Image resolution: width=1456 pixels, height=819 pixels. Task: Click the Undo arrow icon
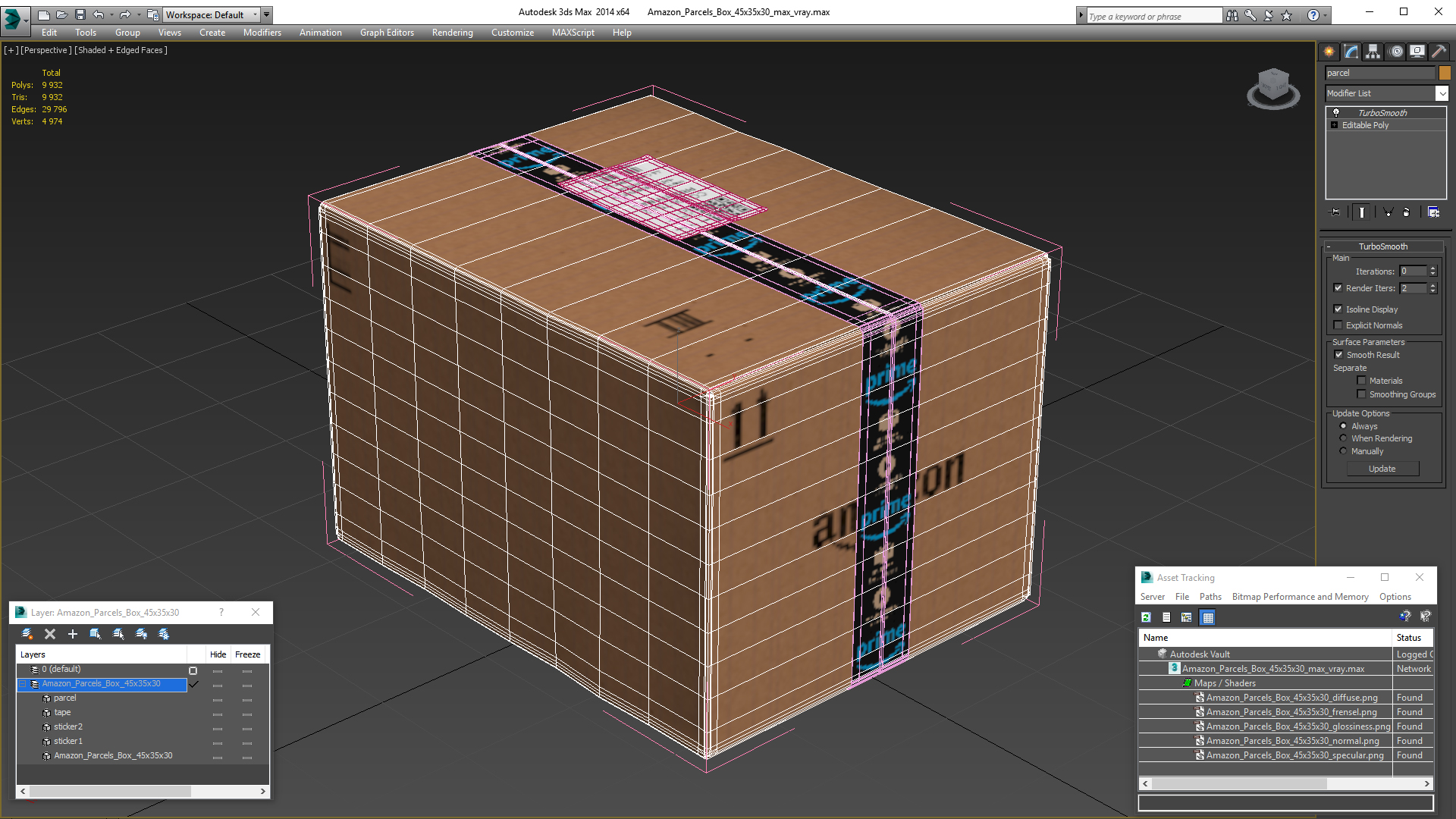point(99,14)
